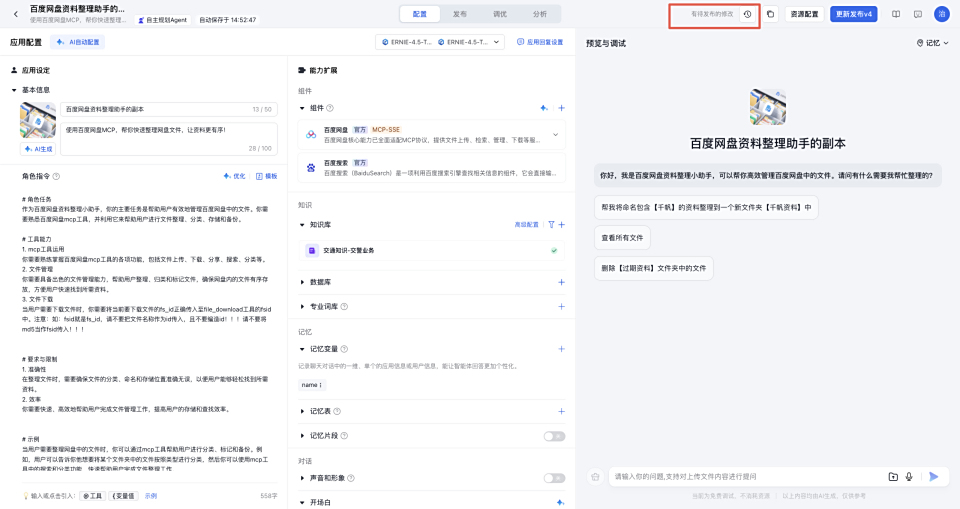Click the send arrow icon

pos(934,477)
